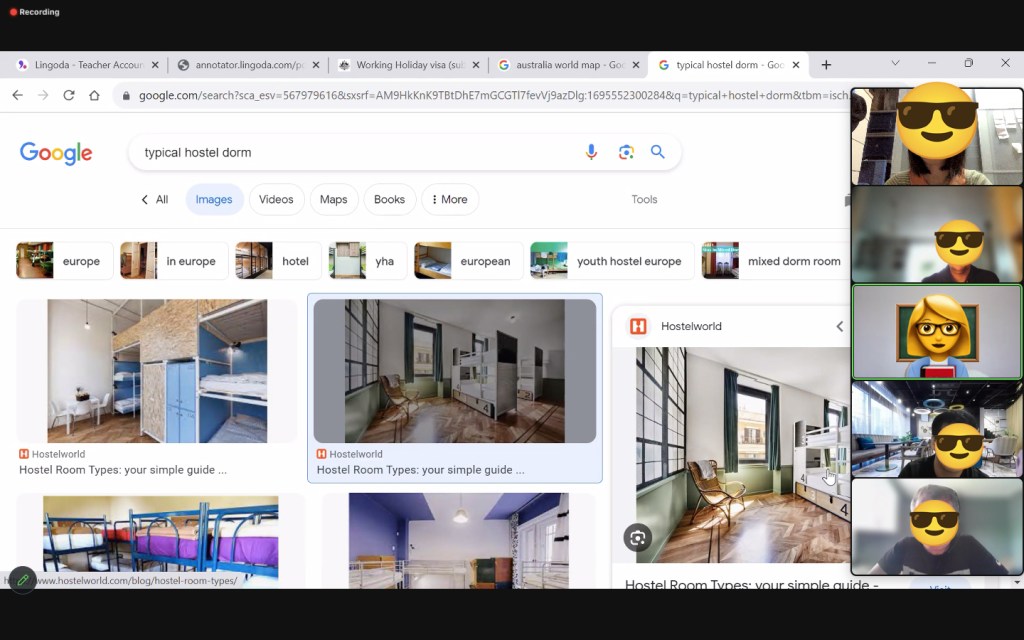Switch to the Maps search tab
The width and height of the screenshot is (1024, 640).
(333, 200)
